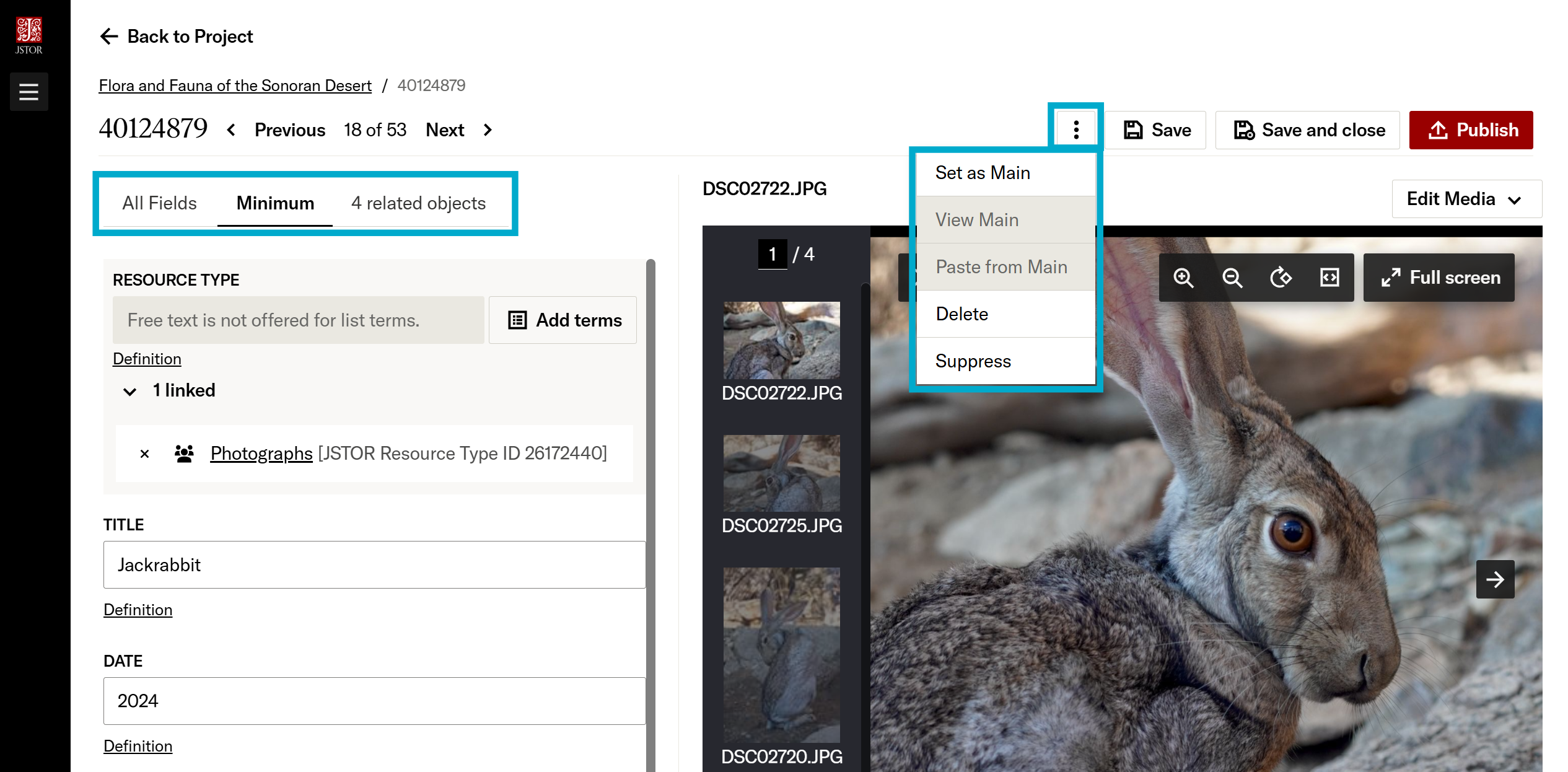Click the Previous chevron arrow icon
Image resolution: width=1568 pixels, height=772 pixels.
pyautogui.click(x=231, y=130)
